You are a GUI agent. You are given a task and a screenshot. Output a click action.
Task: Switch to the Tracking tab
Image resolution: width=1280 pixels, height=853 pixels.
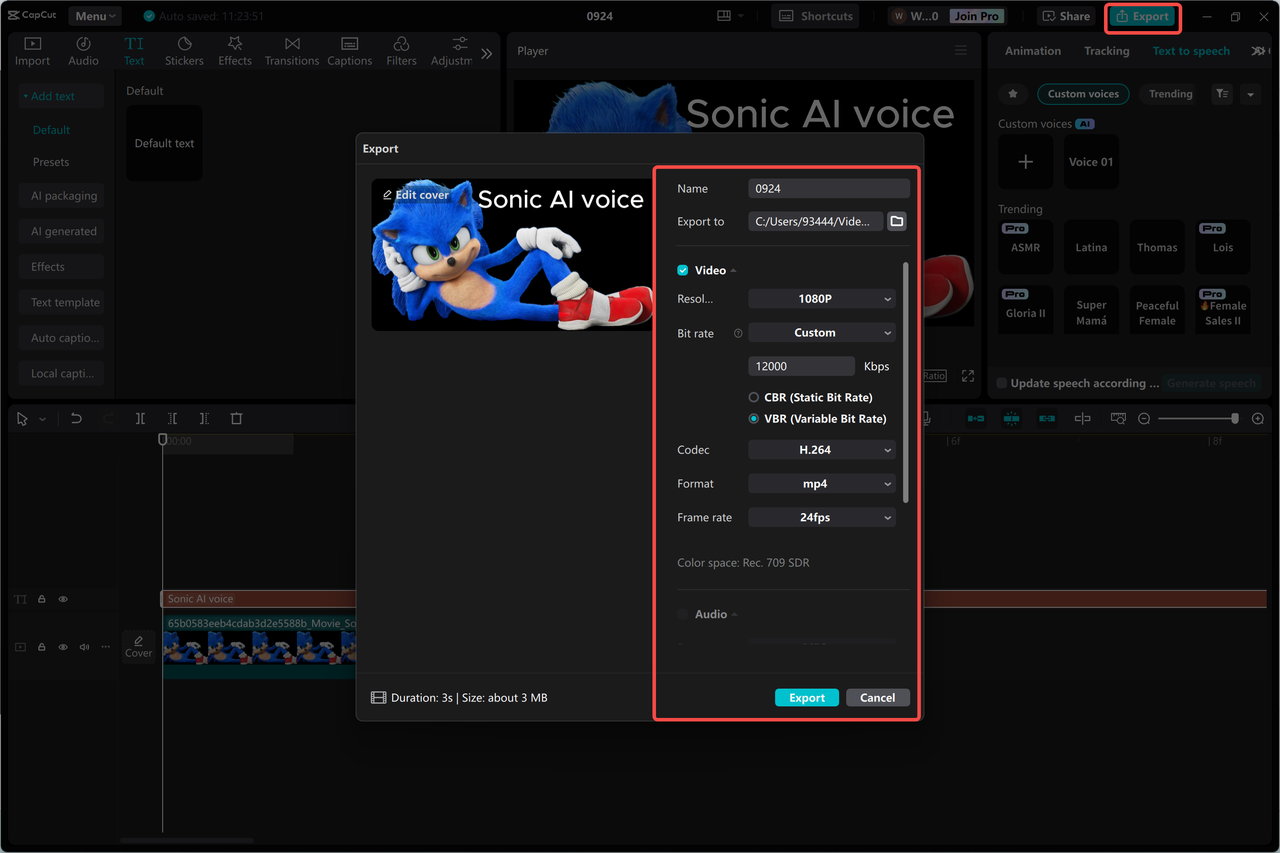(1106, 50)
